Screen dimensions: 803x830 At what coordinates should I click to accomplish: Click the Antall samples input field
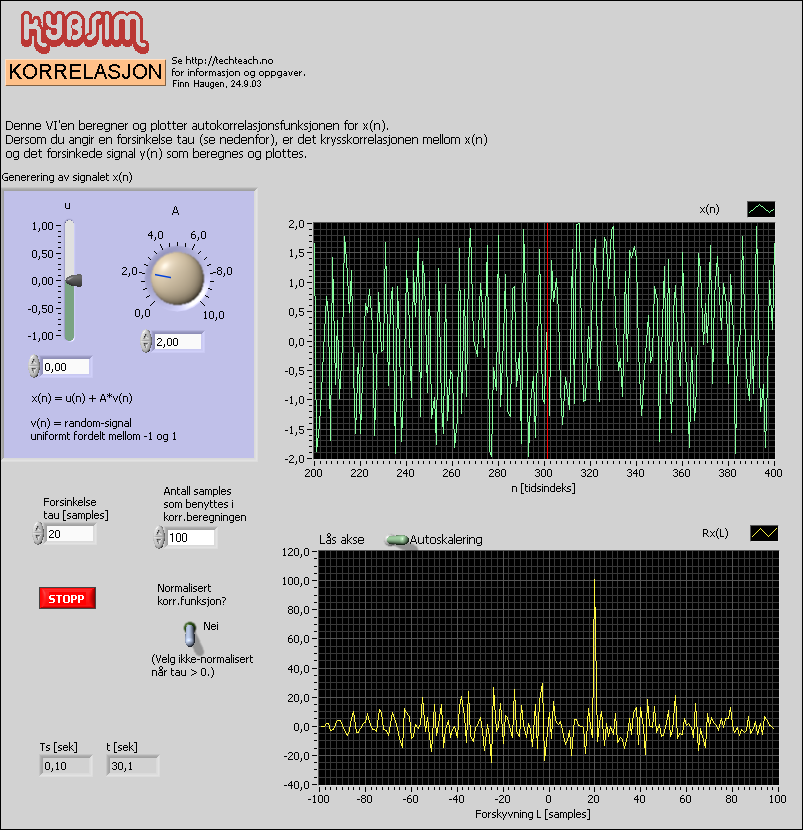pos(191,538)
